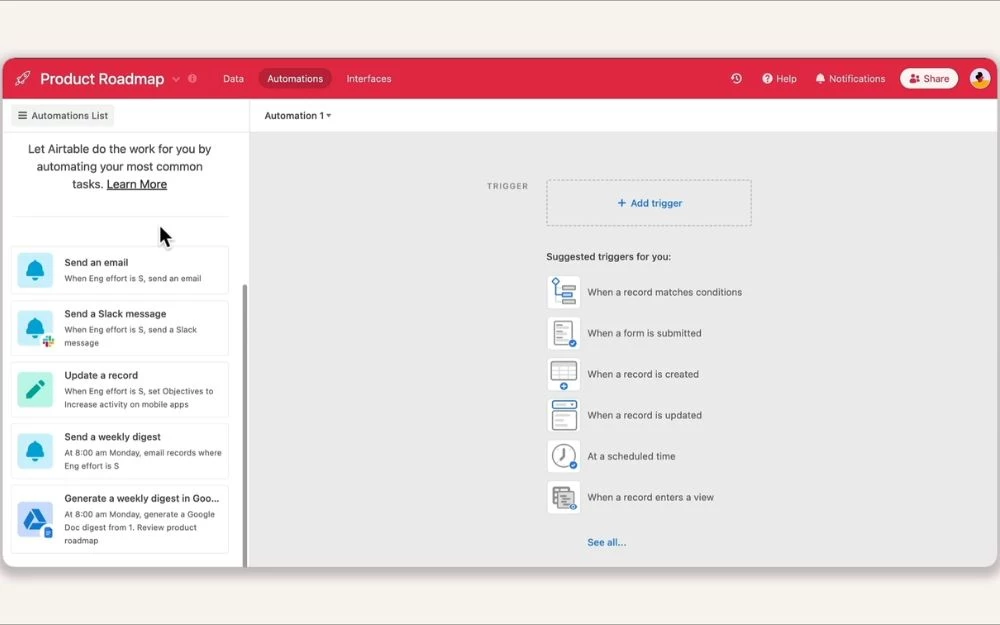Switch to the Data tab
This screenshot has height=625, width=1000.
coord(233,79)
